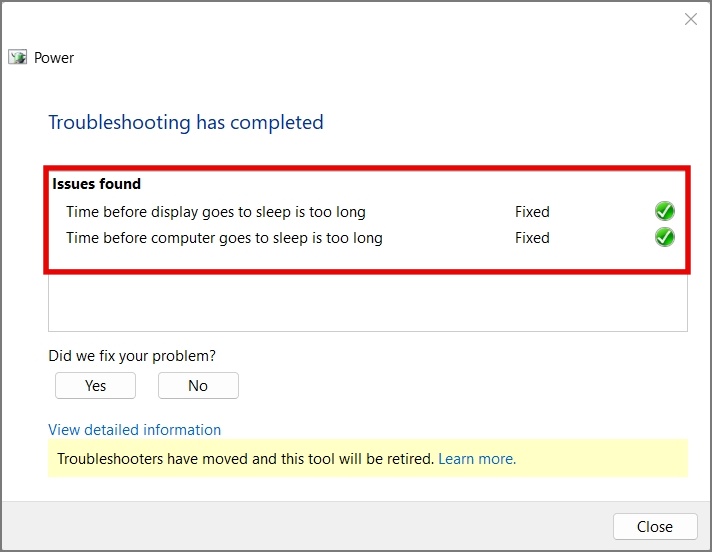712x552 pixels.
Task: Click the Fixed status for computer sleep
Action: [x=532, y=238]
